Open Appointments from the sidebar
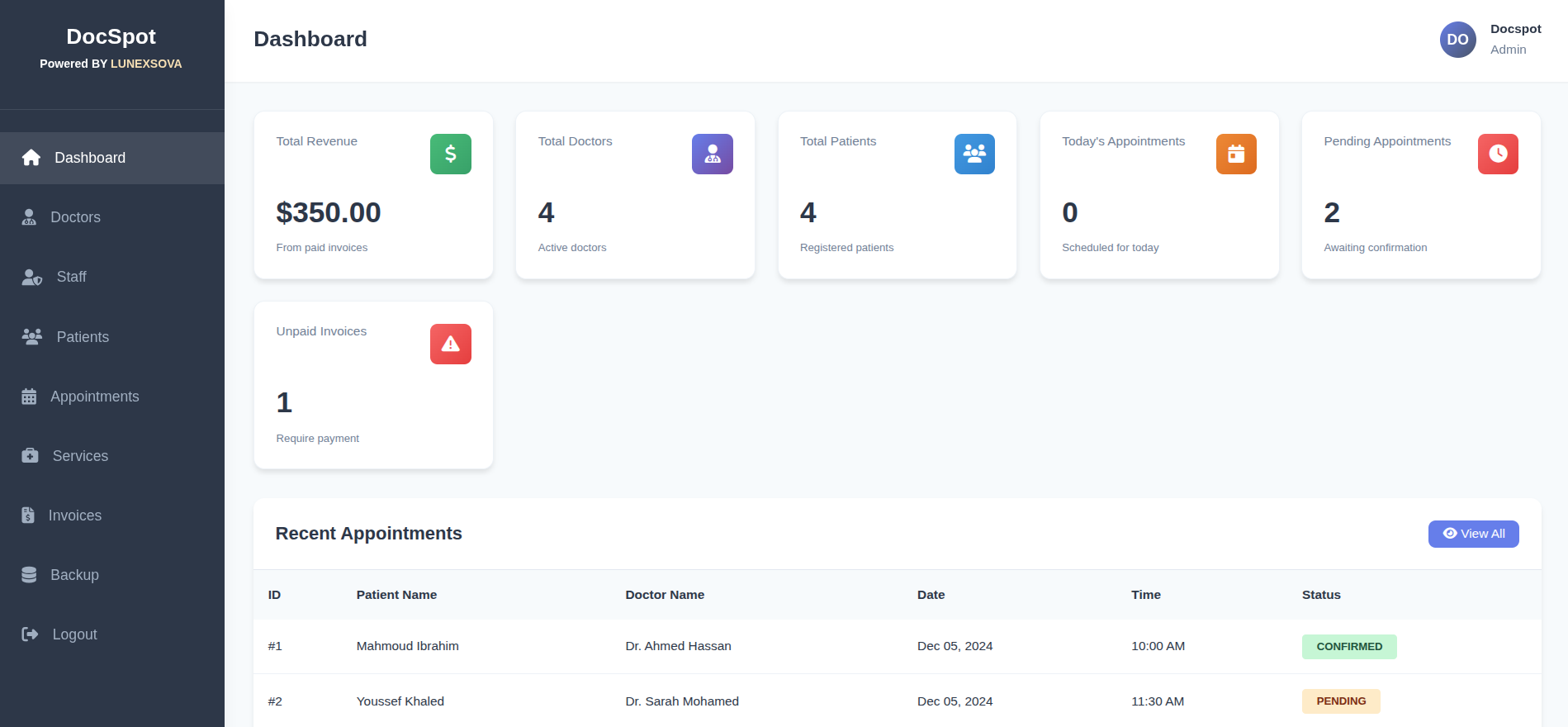 [112, 397]
